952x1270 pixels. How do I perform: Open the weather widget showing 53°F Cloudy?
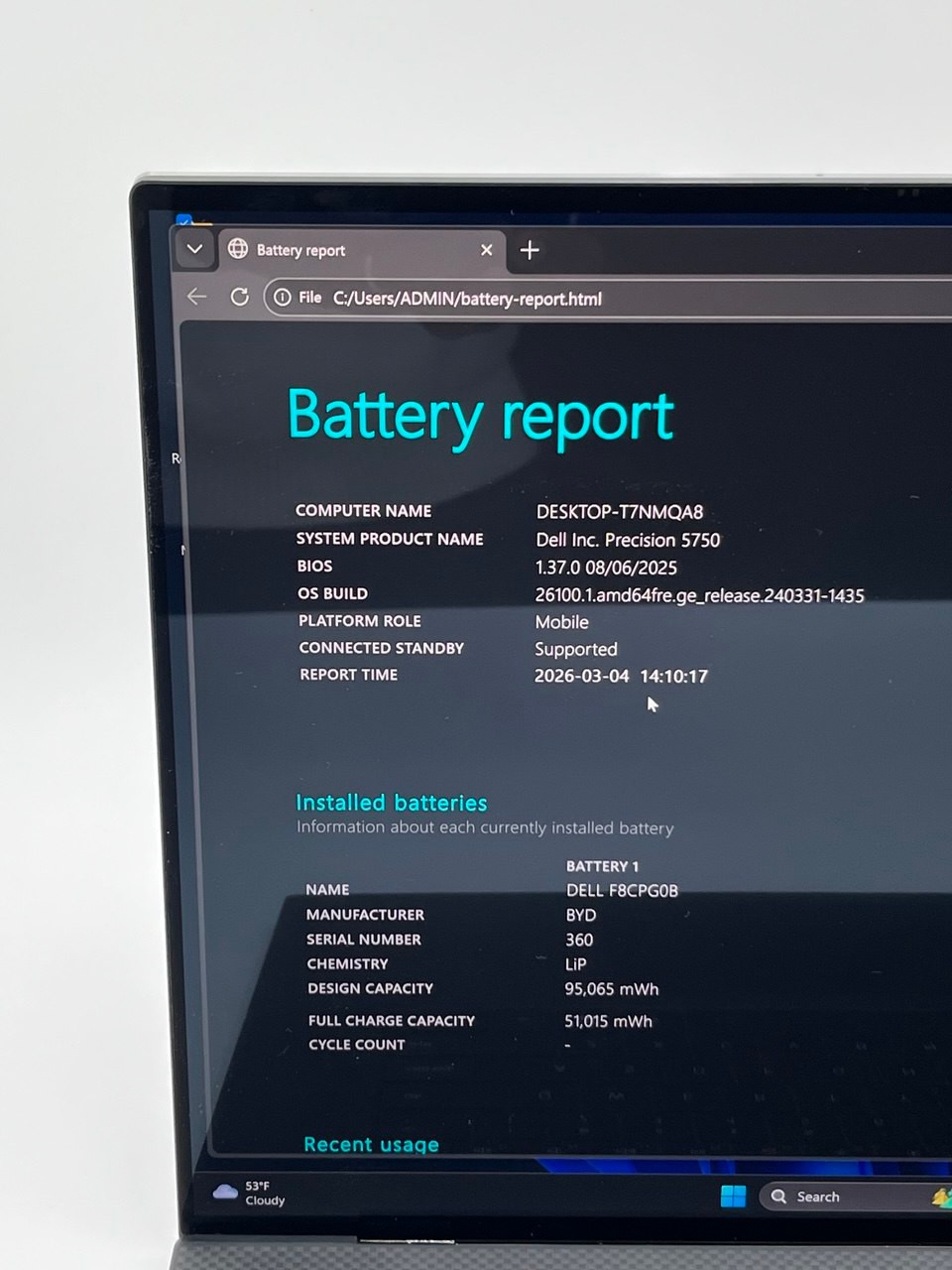tap(250, 1193)
